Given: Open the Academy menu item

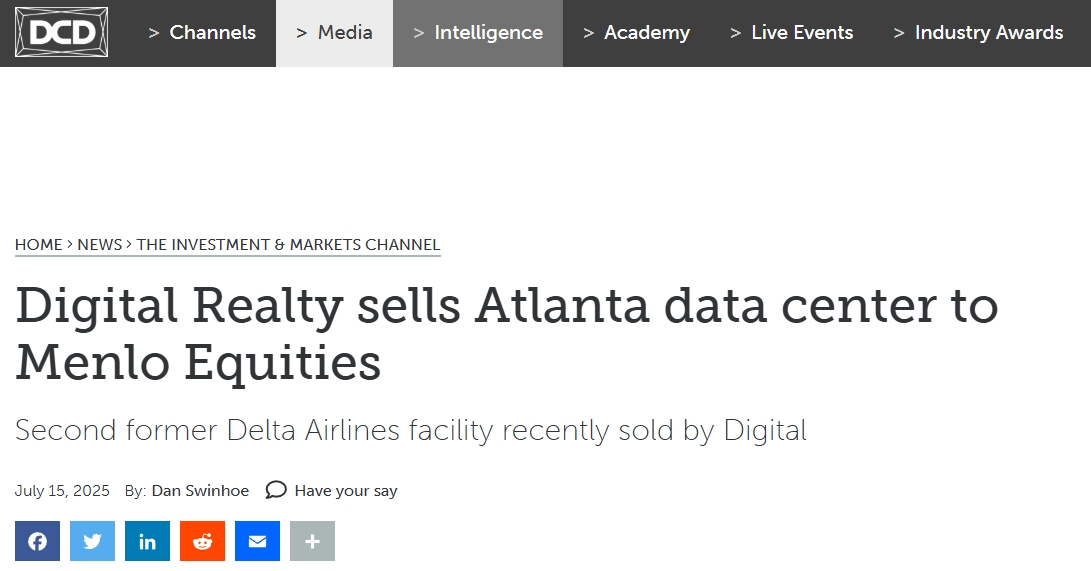Looking at the screenshot, I should (637, 33).
